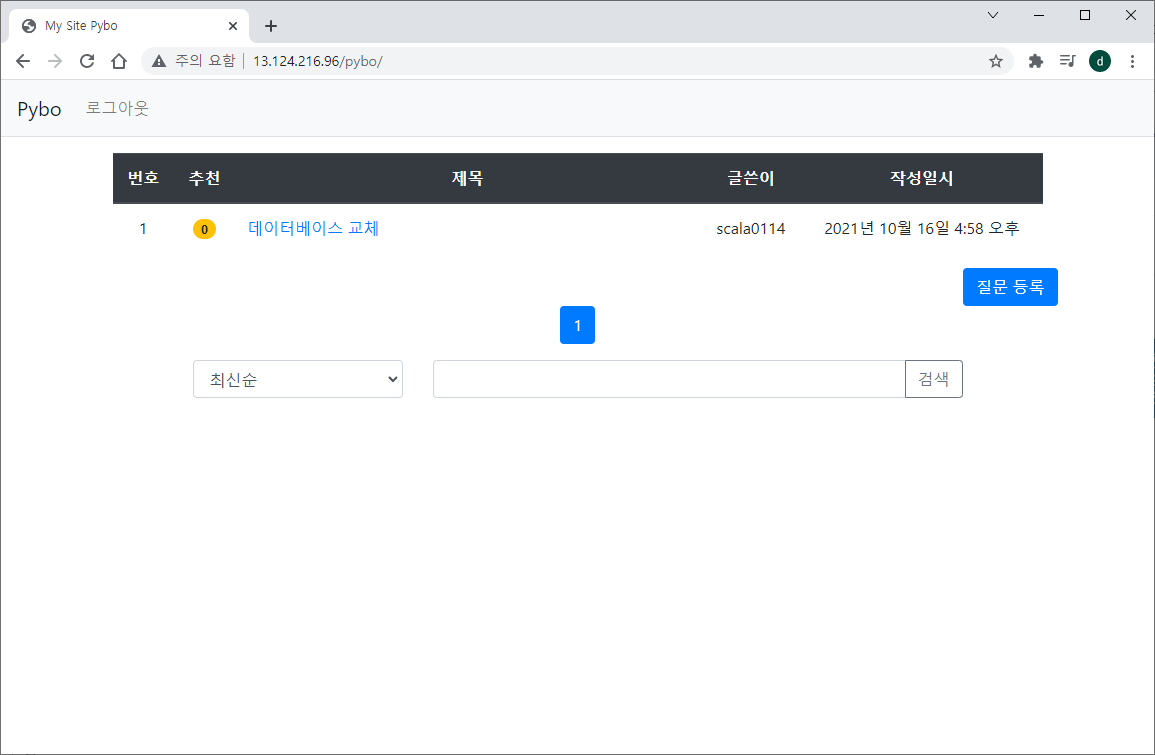The width and height of the screenshot is (1155, 755).
Task: Reload the page with the refresh icon
Action: tap(87, 61)
